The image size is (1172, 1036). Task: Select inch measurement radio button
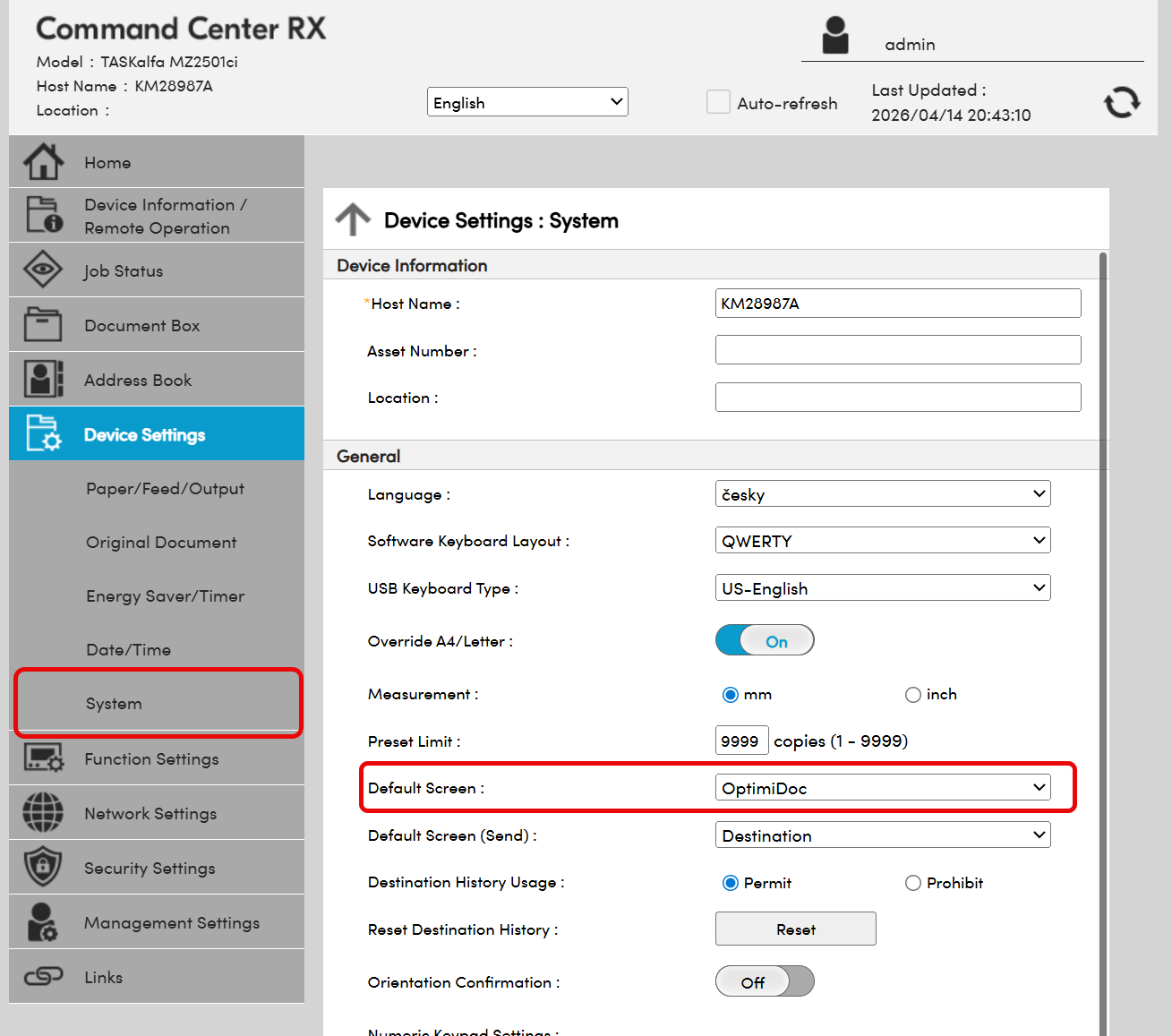(x=912, y=695)
